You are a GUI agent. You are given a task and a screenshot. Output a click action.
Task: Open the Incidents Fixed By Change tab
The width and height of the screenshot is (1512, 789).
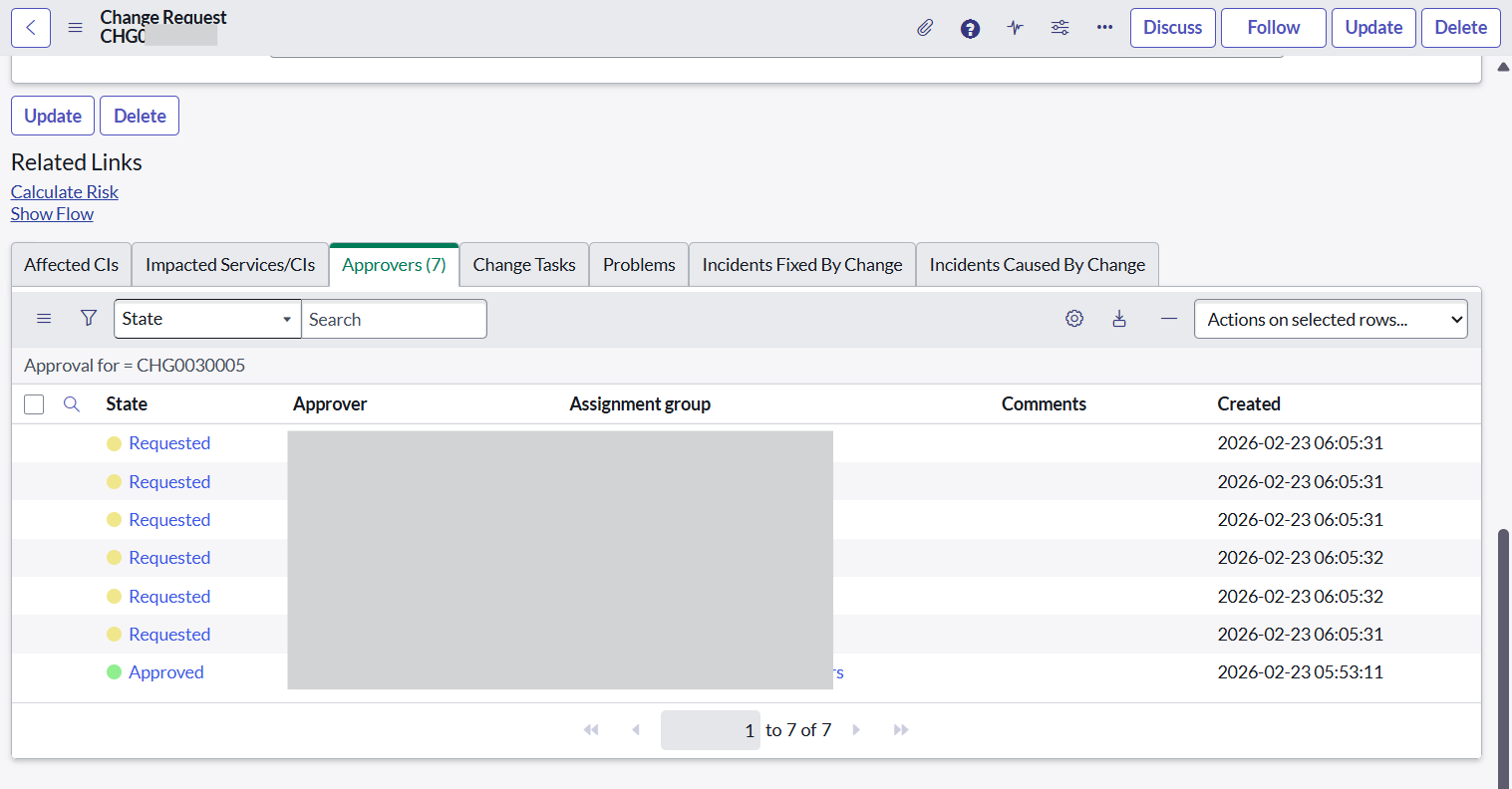[x=802, y=265]
